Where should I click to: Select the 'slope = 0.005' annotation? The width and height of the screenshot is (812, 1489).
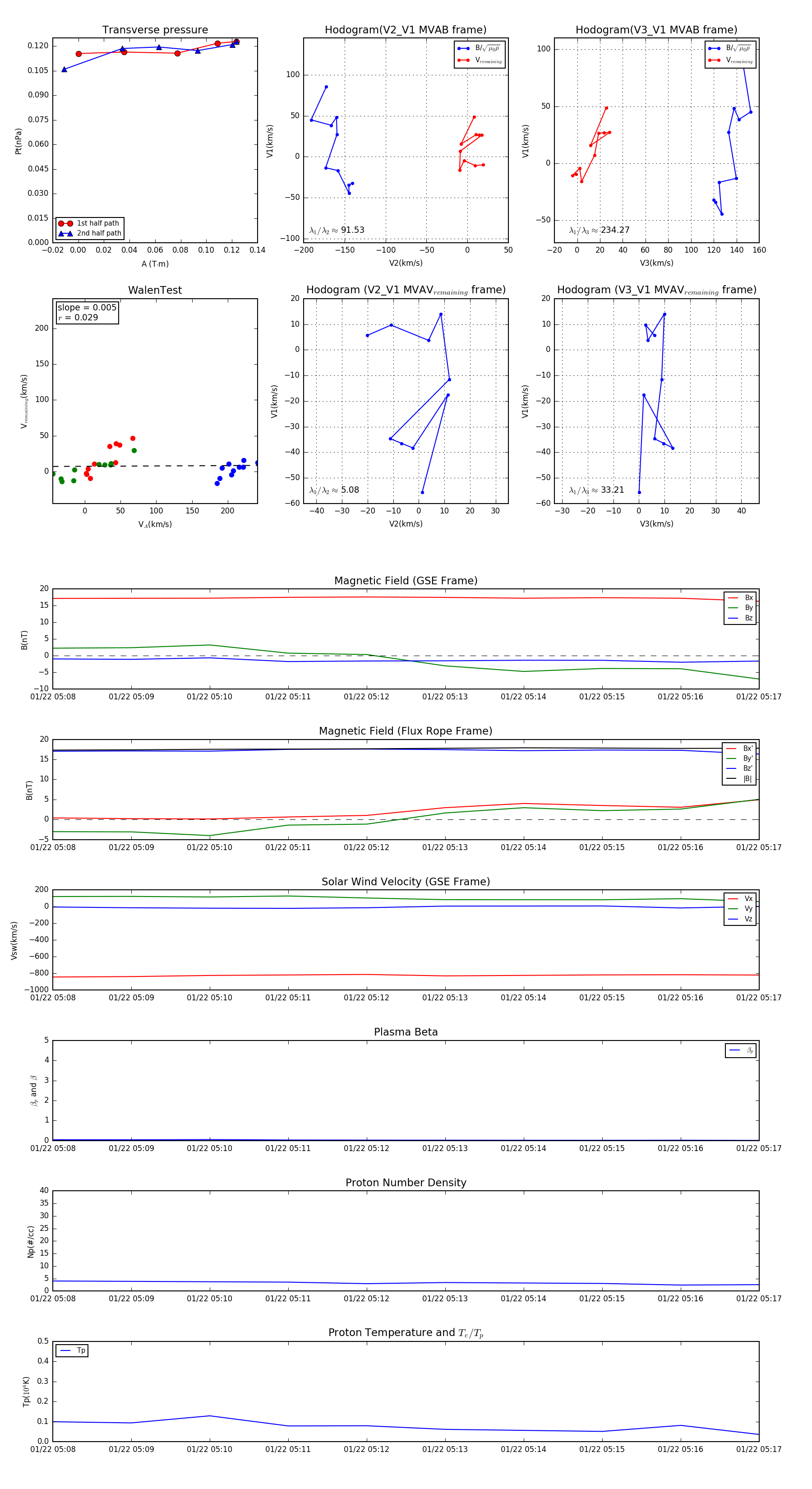(87, 308)
